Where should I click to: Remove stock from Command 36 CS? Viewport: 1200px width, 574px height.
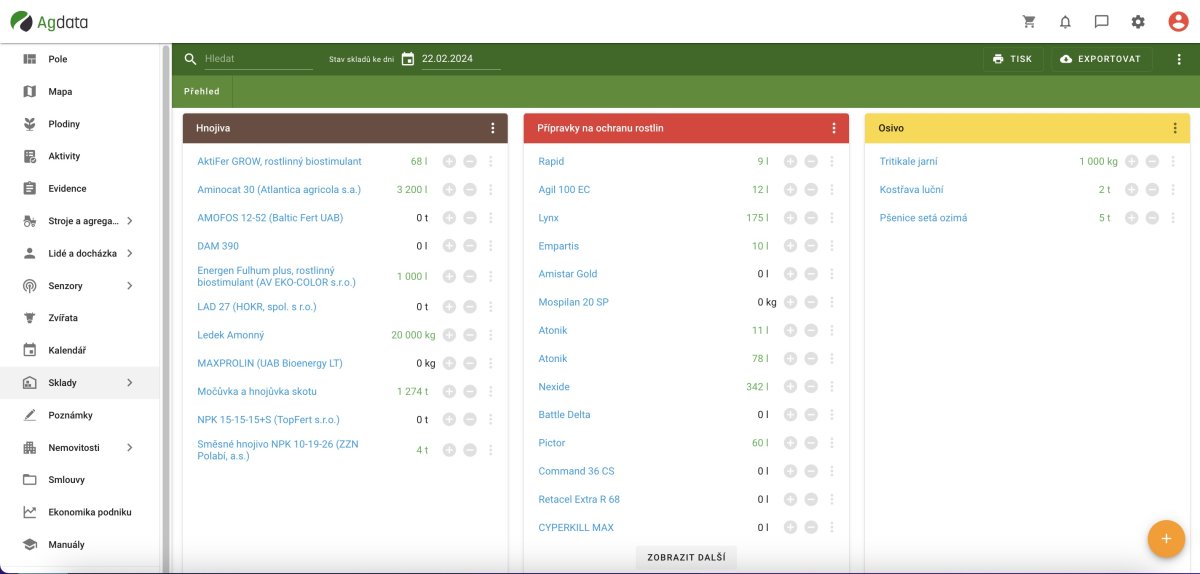click(x=811, y=471)
